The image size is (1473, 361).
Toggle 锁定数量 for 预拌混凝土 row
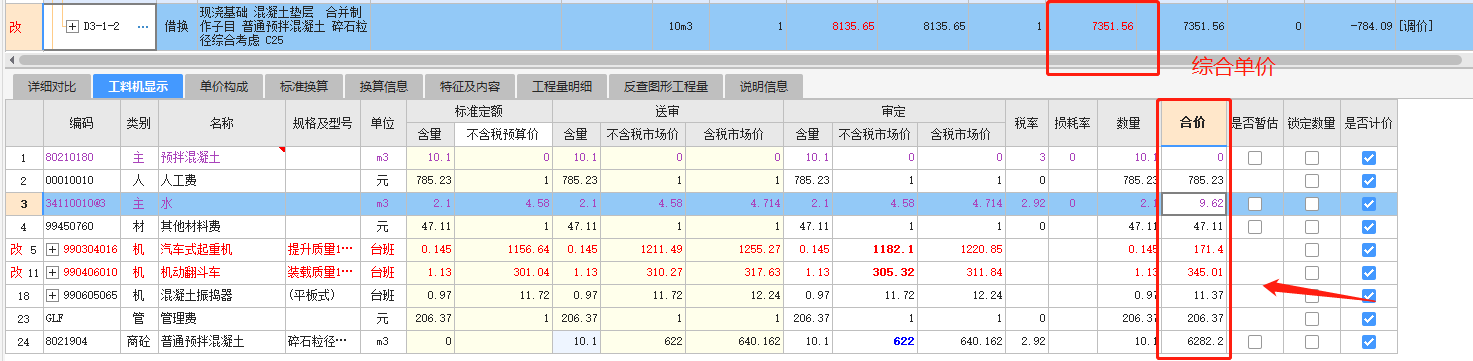(x=1311, y=158)
